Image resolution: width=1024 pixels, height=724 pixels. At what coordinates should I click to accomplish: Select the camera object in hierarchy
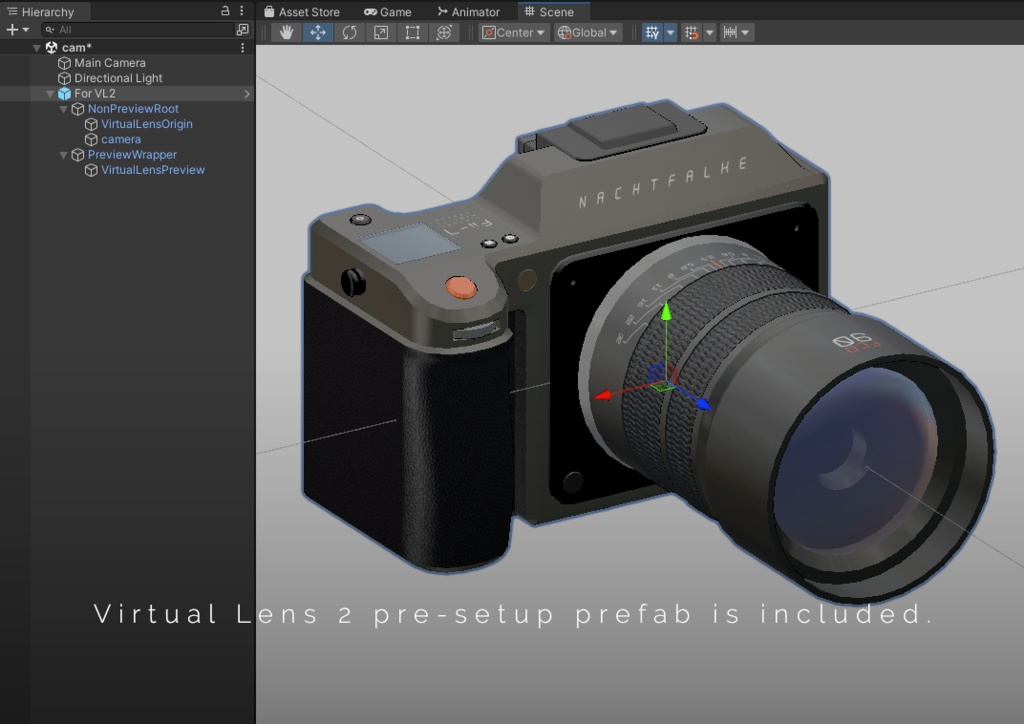[x=121, y=139]
